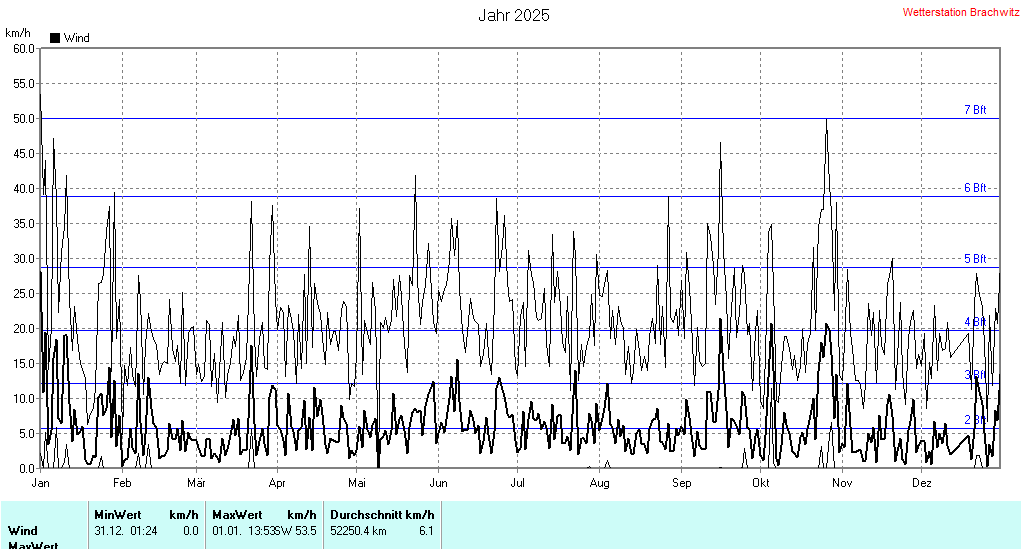The image size is (1021, 549).
Task: Click the 7 Bft threshold label
Action: [974, 110]
